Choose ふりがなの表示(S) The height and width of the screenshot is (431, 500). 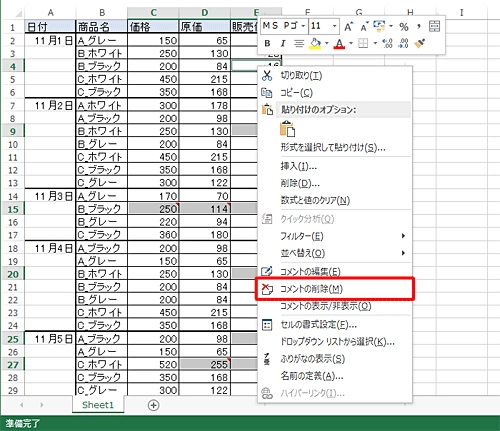[x=335, y=359]
